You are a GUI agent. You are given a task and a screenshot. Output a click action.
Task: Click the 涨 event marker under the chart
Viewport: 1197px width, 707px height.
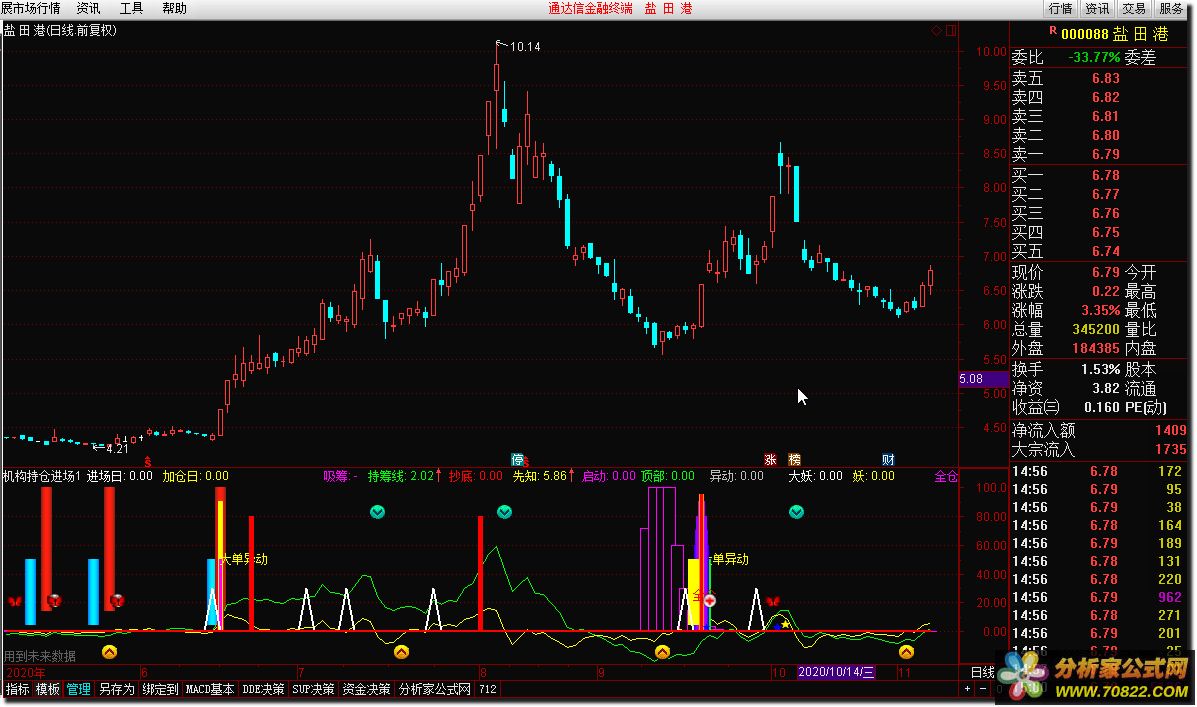770,459
